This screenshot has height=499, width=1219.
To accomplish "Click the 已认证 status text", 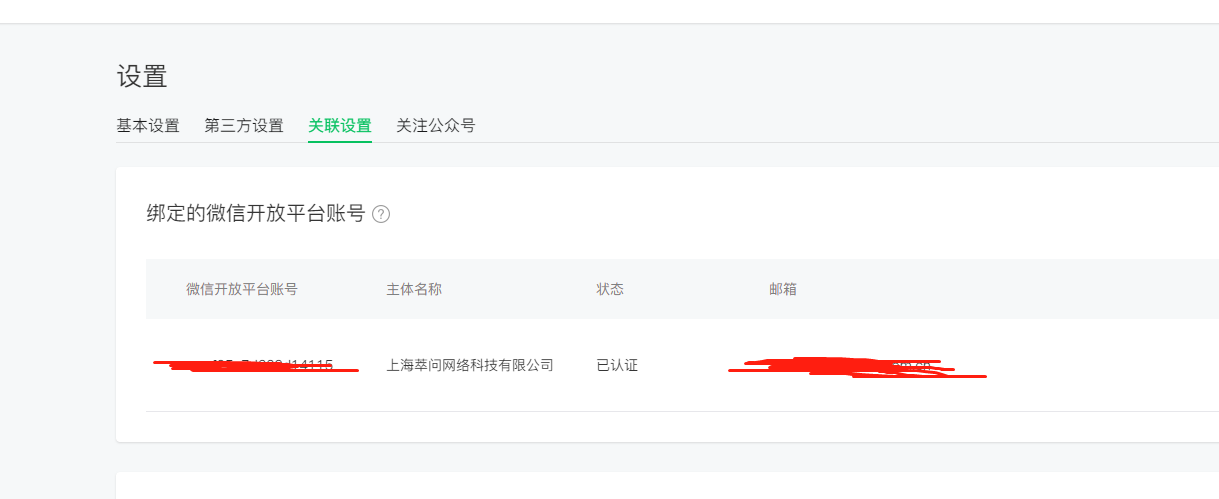I will tap(617, 365).
